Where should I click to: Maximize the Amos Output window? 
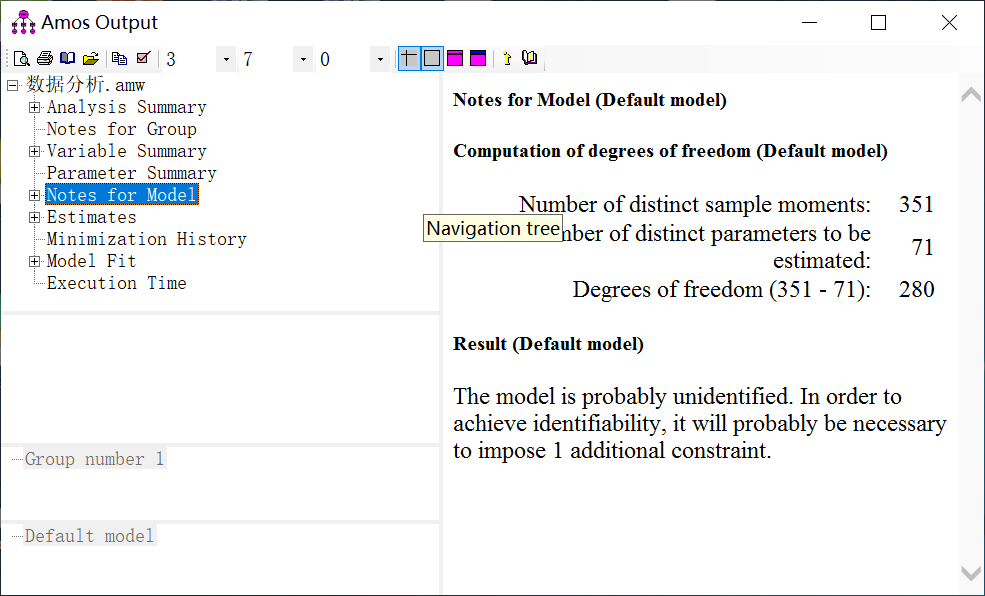click(x=878, y=23)
